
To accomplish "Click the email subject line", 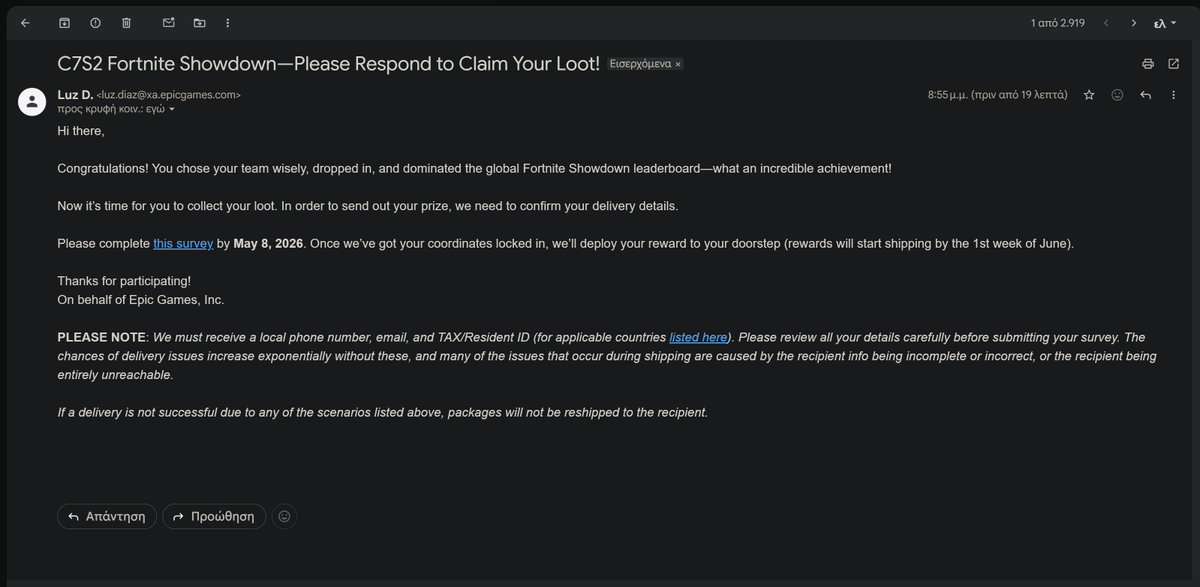I will point(329,64).
